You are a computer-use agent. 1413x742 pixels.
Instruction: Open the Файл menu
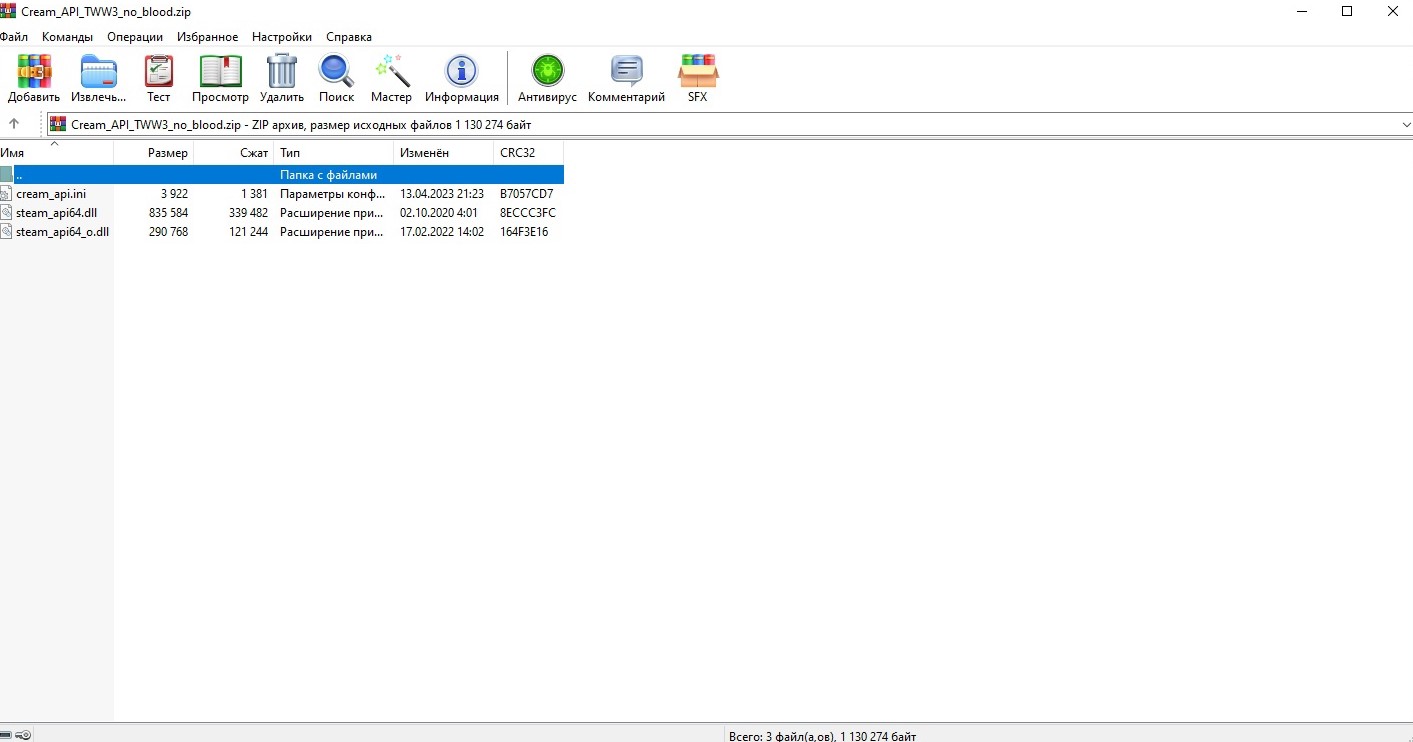pos(14,37)
